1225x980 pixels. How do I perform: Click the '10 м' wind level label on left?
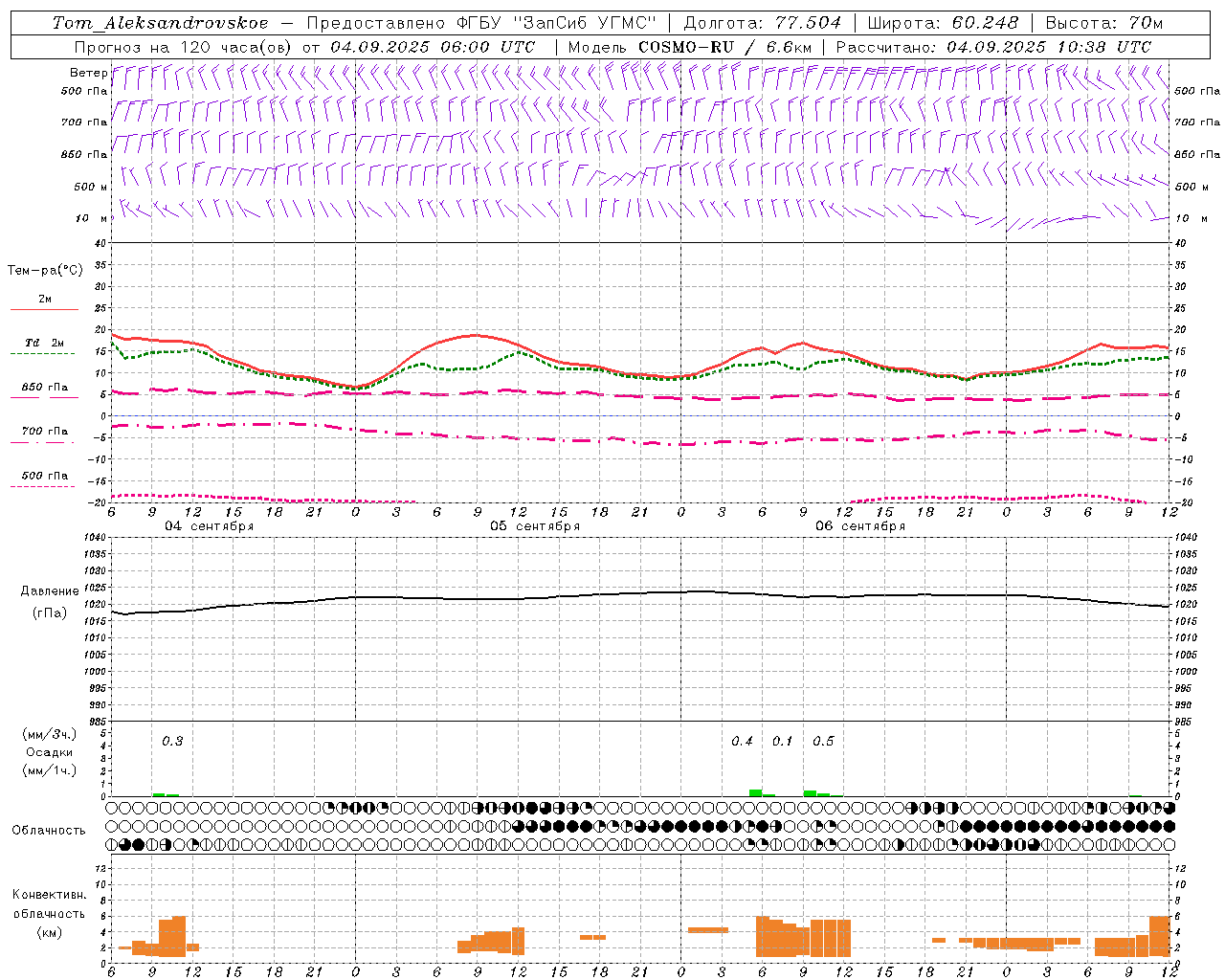(x=92, y=218)
